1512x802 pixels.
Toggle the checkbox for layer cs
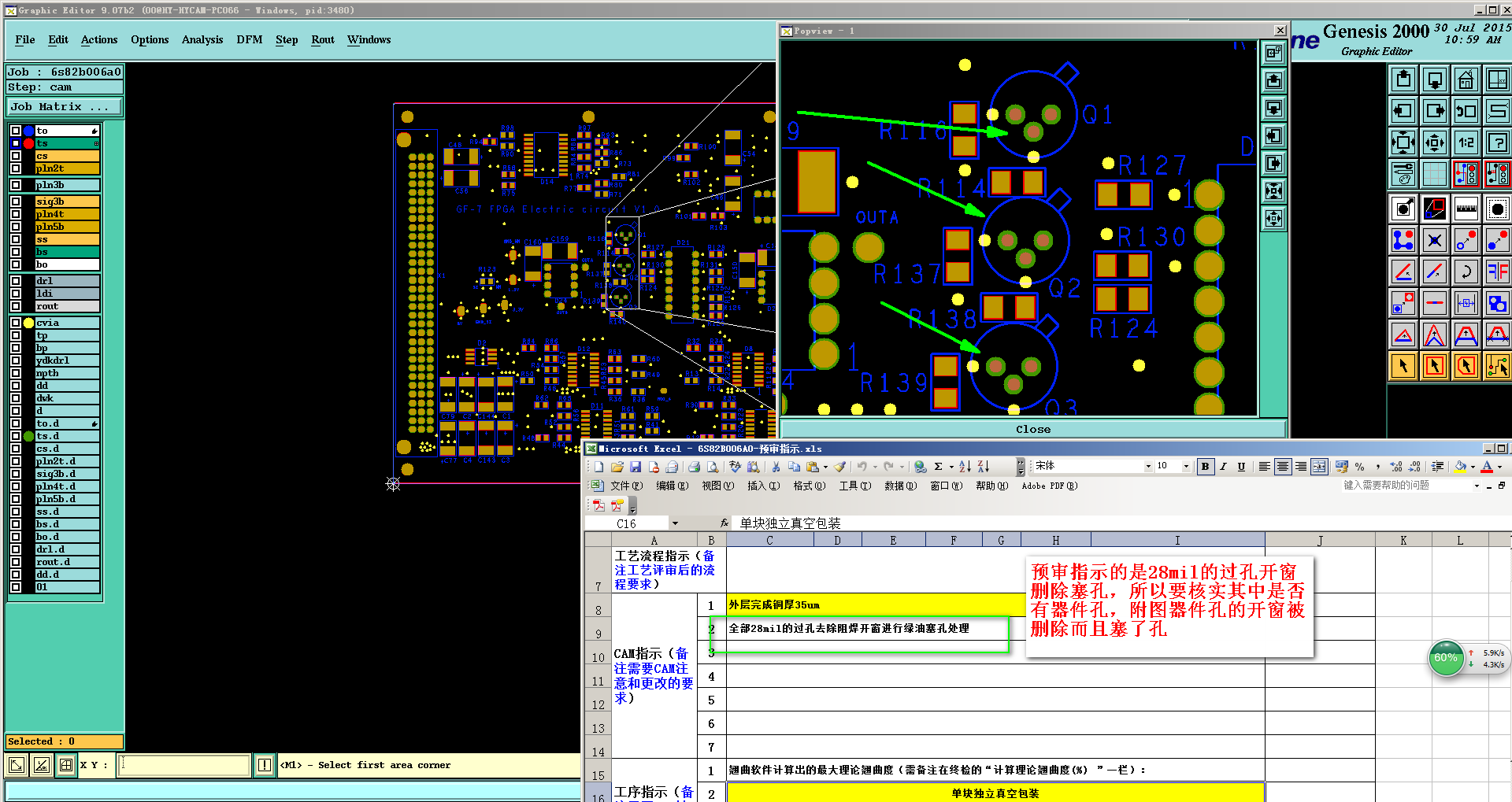coord(16,156)
